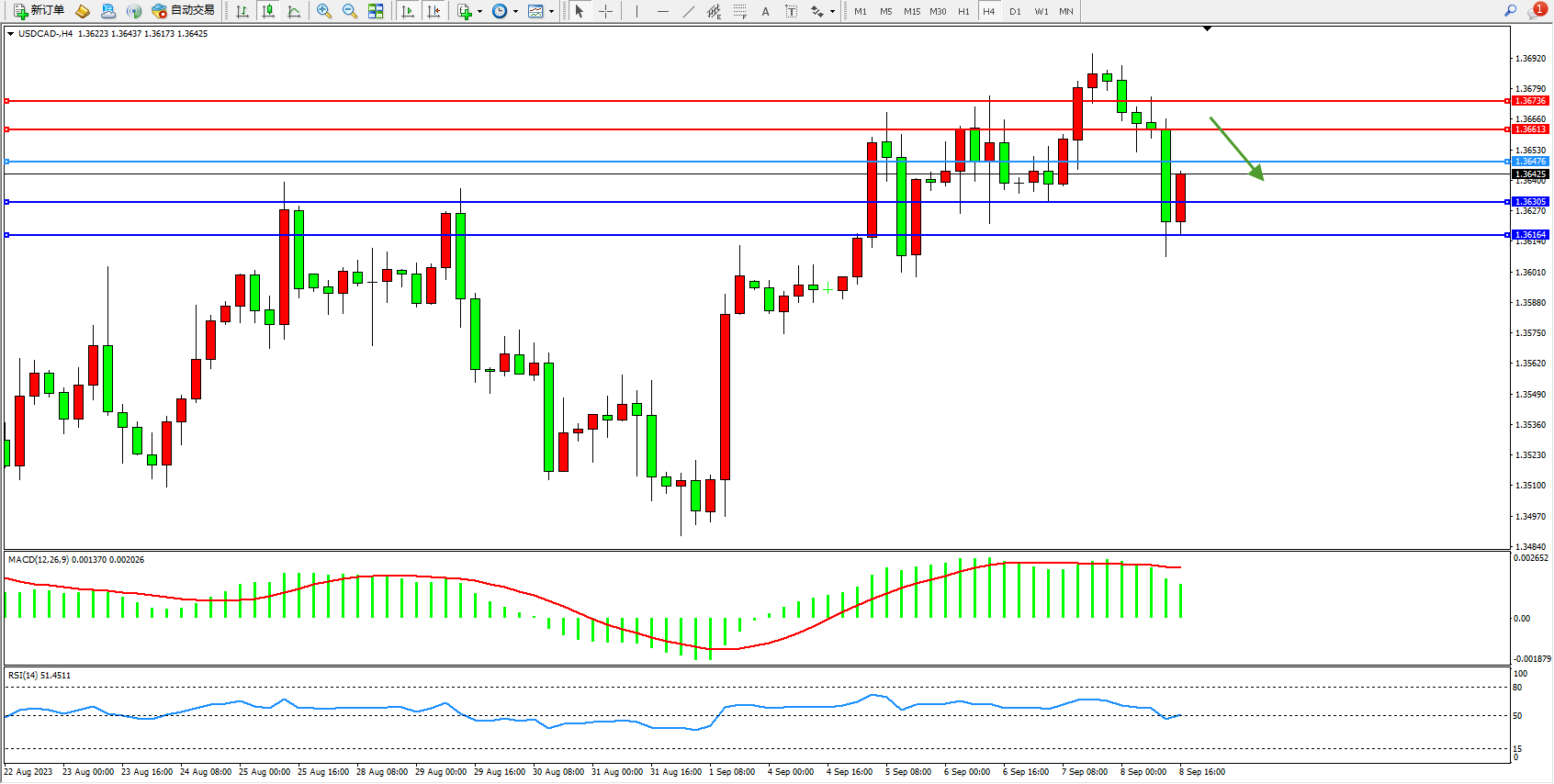Image resolution: width=1554 pixels, height=784 pixels.
Task: Expand the chart templates dropdown
Action: click(x=551, y=12)
